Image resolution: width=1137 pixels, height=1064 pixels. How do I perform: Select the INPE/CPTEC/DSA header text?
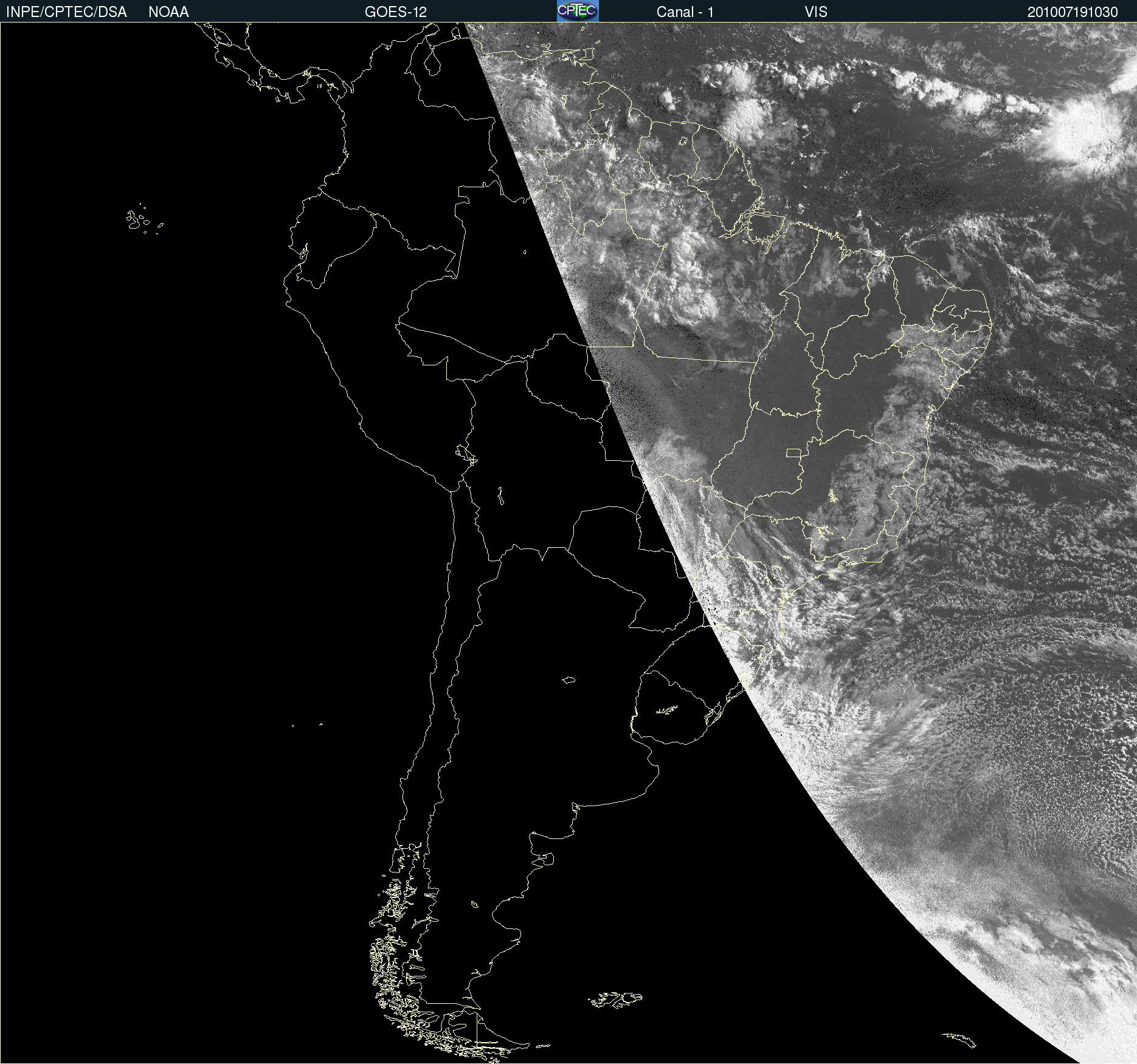(66, 12)
